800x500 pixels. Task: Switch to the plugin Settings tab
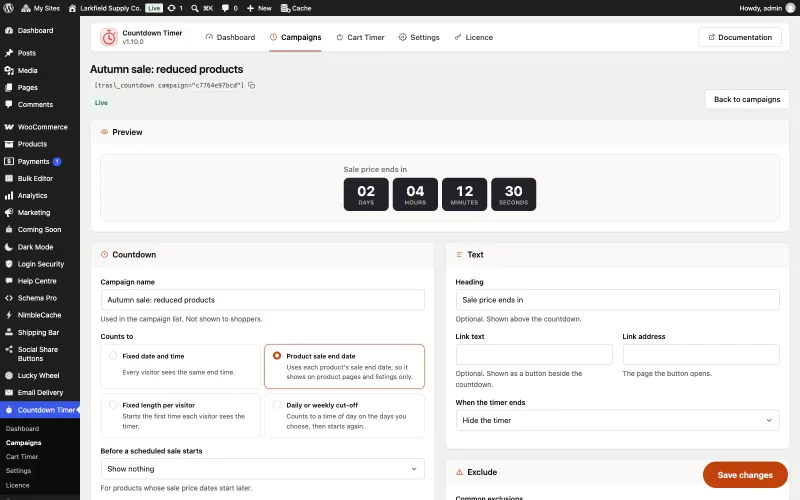(419, 37)
